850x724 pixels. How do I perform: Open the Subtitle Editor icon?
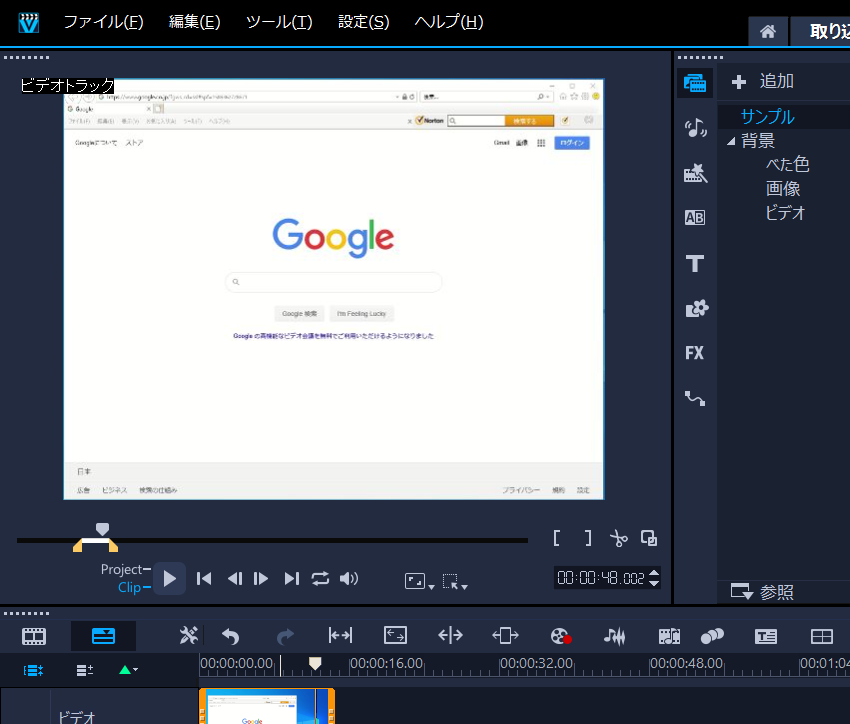point(766,636)
